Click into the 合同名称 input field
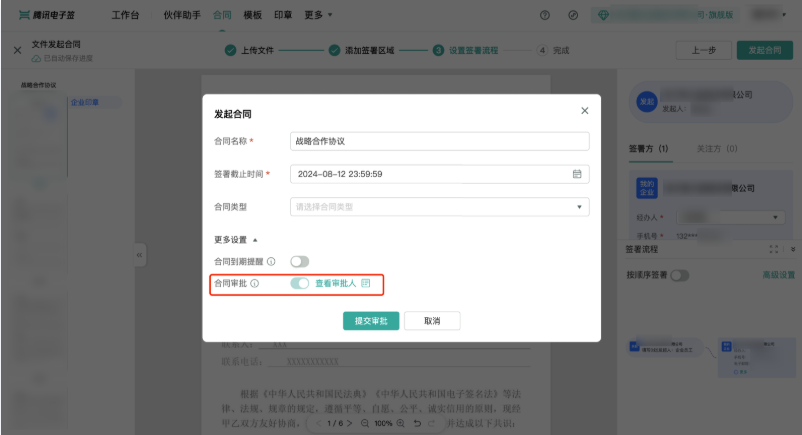Image resolution: width=802 pixels, height=435 pixels. click(x=439, y=141)
